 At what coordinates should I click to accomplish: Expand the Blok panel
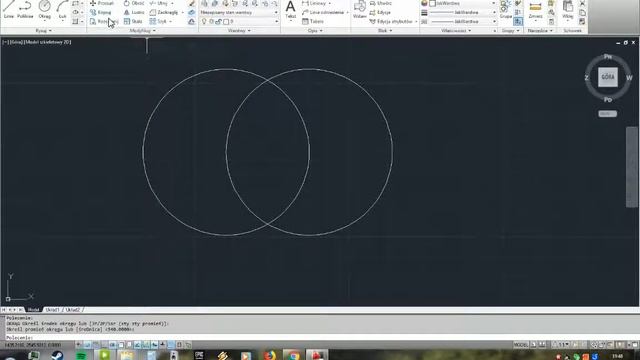pos(384,31)
